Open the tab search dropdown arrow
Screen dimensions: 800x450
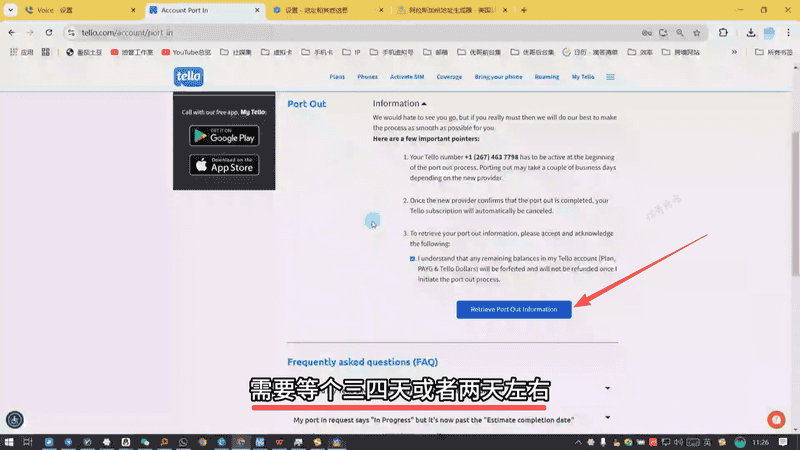pyautogui.click(x=10, y=10)
